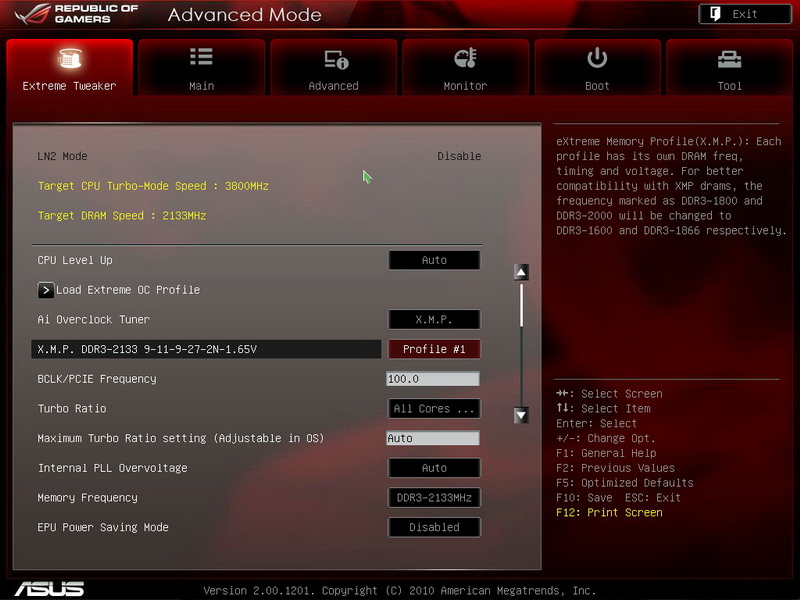Click Target DRAM Speed 2133MHz text
This screenshot has height=600, width=800.
point(122,216)
